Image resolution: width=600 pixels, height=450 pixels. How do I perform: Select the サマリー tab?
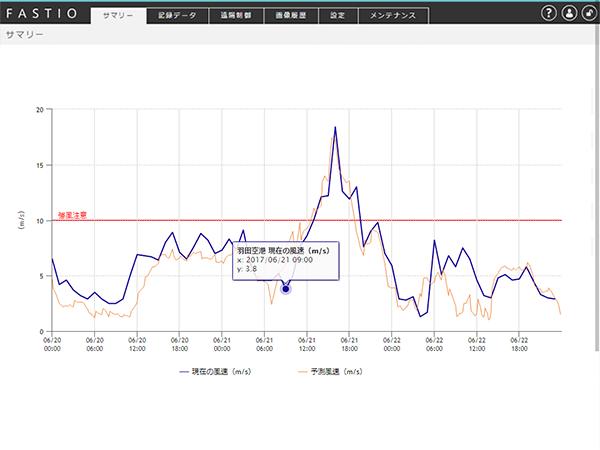pyautogui.click(x=118, y=16)
